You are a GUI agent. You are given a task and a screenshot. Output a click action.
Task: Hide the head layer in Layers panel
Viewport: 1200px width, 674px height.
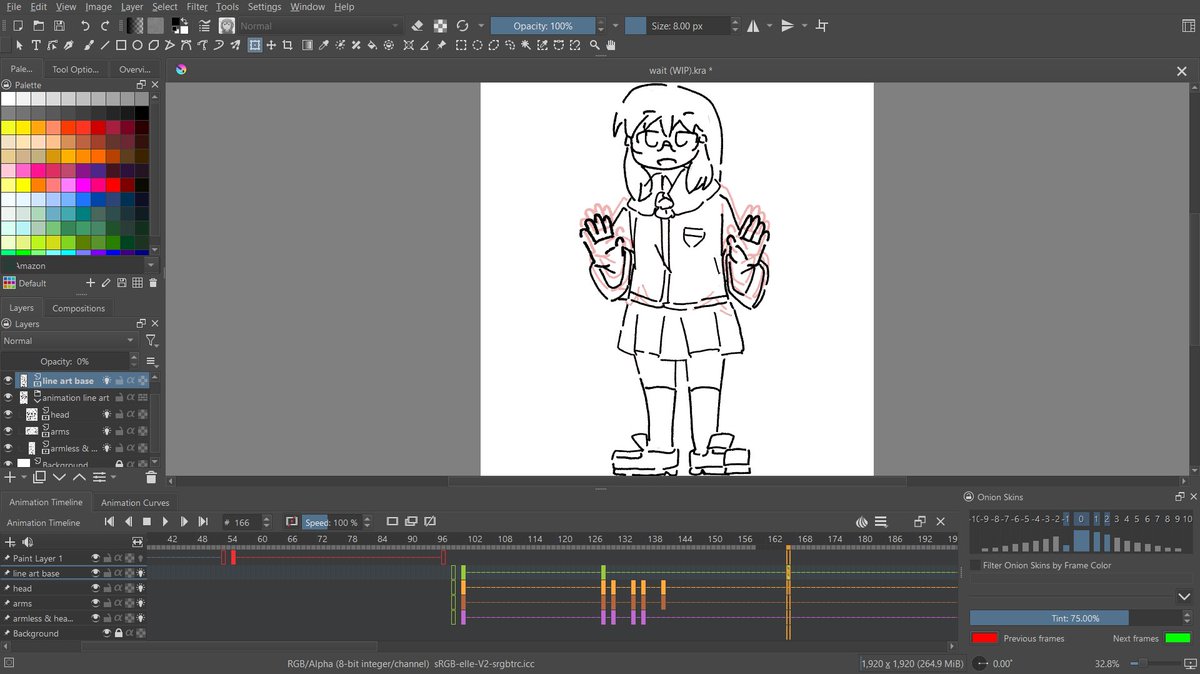pos(8,414)
